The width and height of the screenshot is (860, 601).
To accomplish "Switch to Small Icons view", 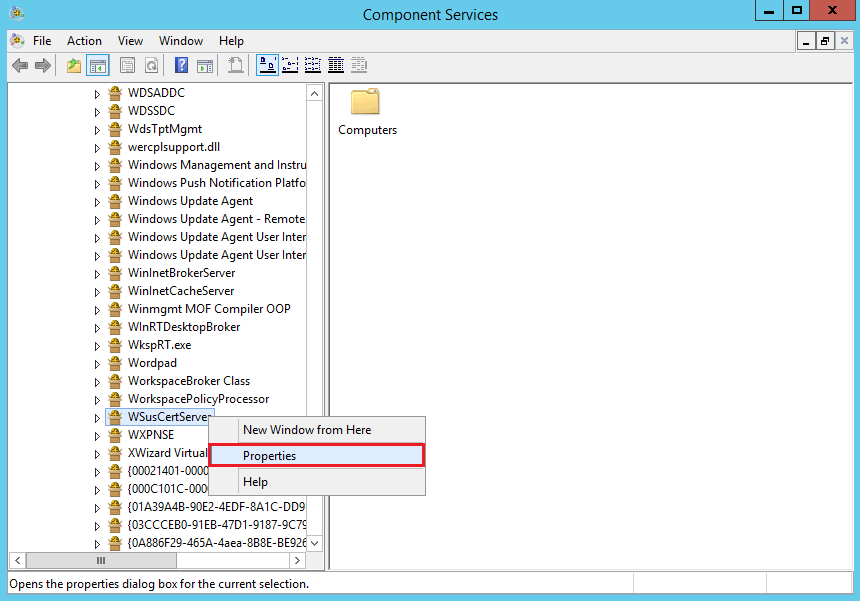I will tap(290, 65).
